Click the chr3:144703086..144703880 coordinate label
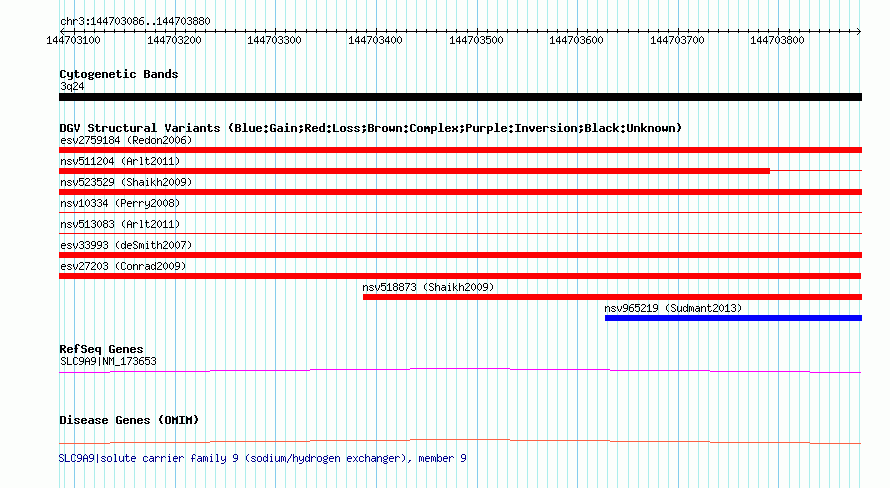 [x=135, y=21]
